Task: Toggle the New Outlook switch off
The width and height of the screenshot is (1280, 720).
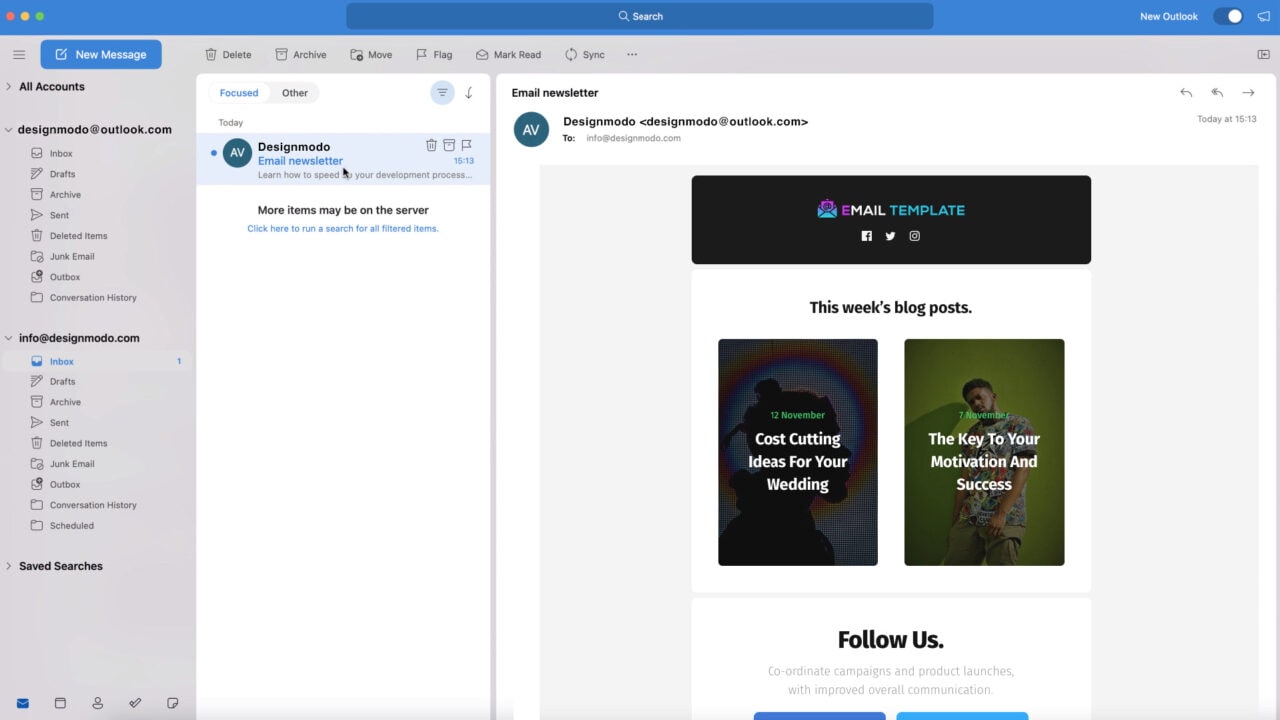Action: point(1228,16)
